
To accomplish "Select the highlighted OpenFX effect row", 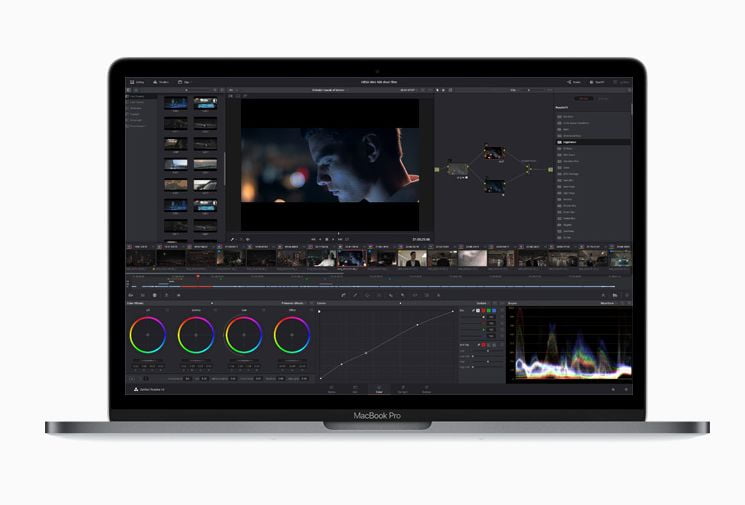I will coord(593,142).
